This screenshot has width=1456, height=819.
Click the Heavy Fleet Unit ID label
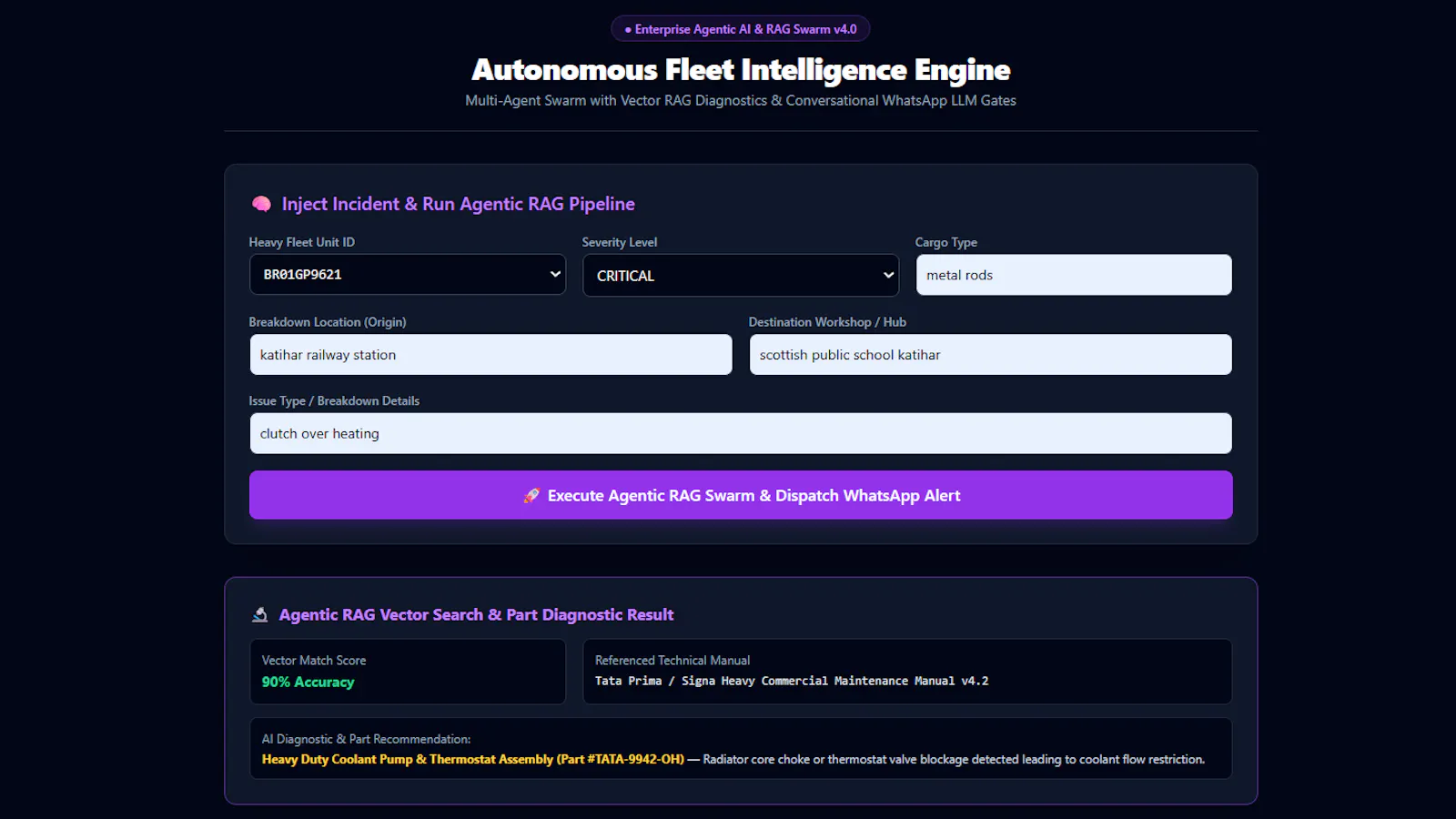click(x=302, y=242)
